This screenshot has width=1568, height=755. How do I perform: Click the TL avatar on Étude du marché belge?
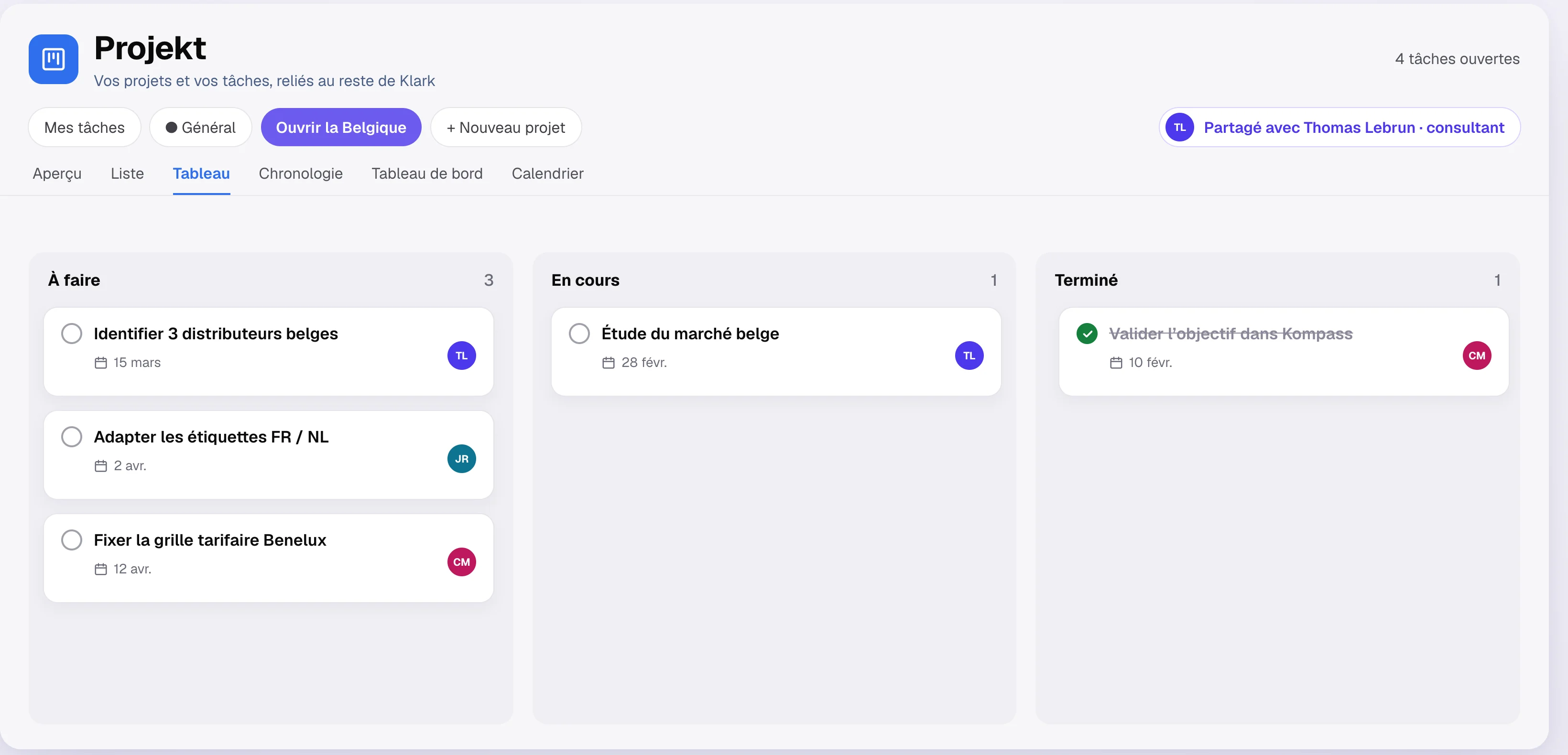969,356
